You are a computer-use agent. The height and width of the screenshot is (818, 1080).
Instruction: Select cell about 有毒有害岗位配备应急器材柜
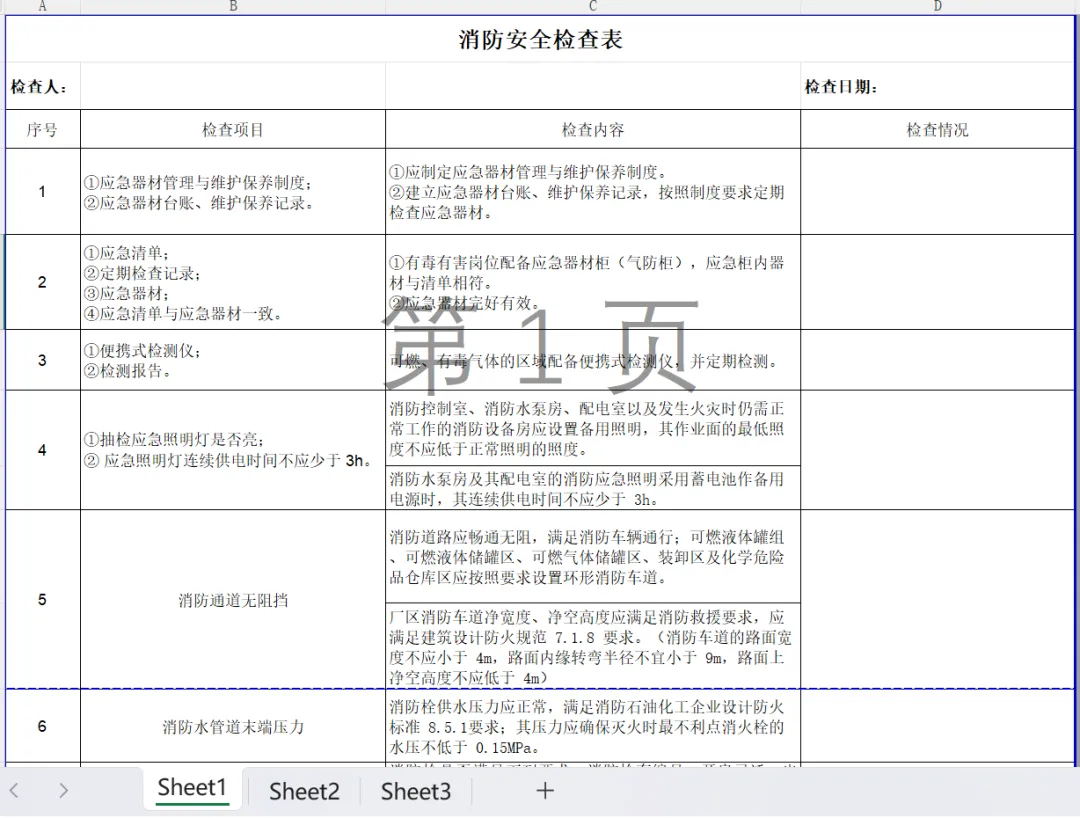593,282
